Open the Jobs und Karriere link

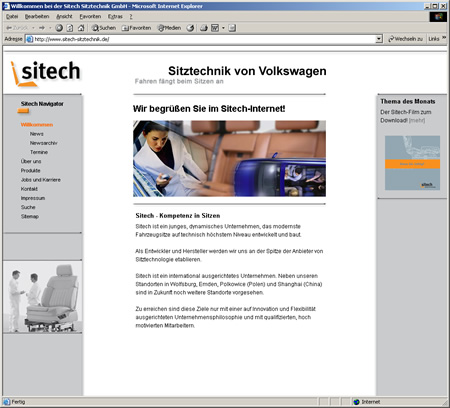pos(41,180)
